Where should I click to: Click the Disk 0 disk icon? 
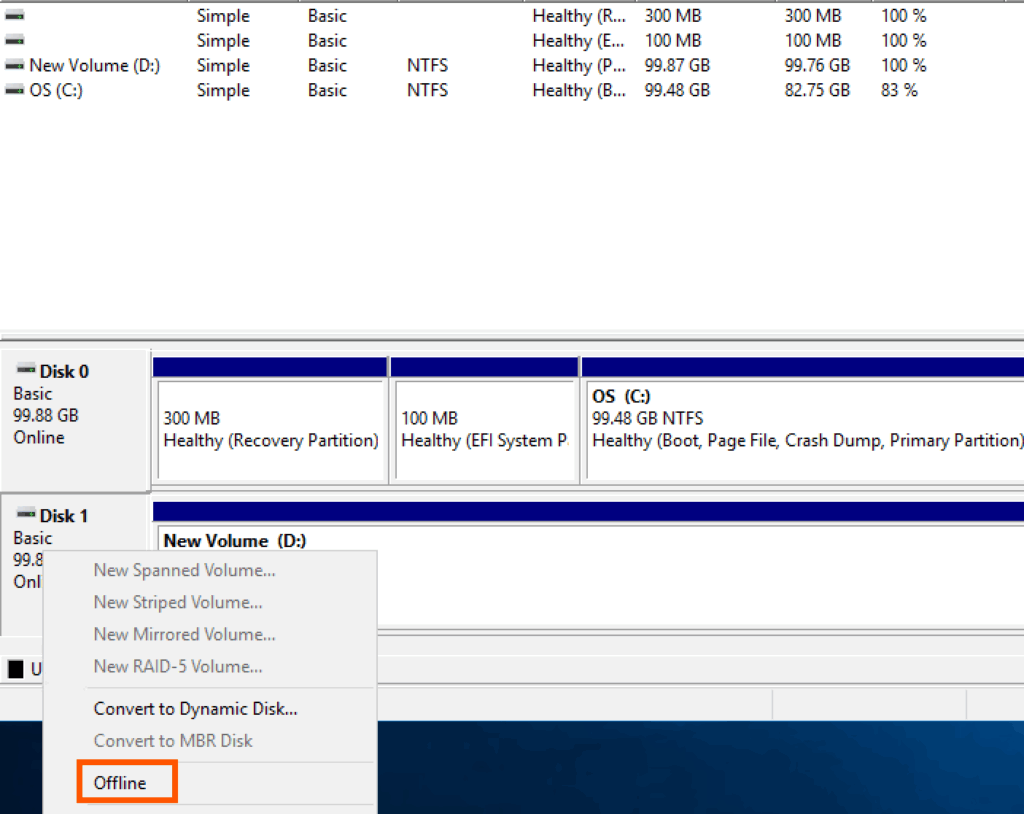coord(26,370)
